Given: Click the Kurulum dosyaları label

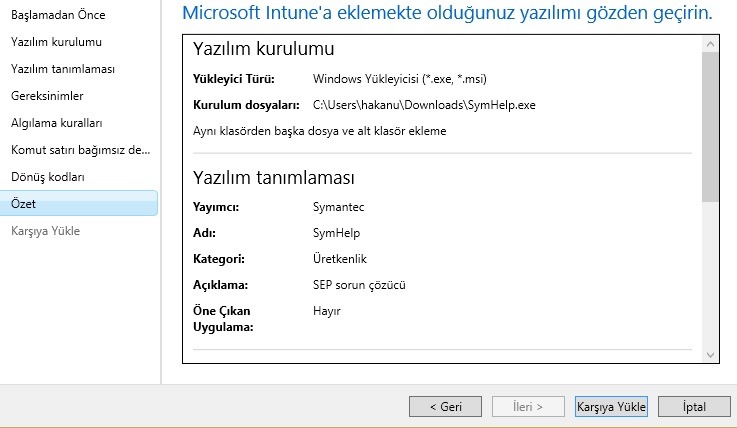Looking at the screenshot, I should (x=246, y=105).
